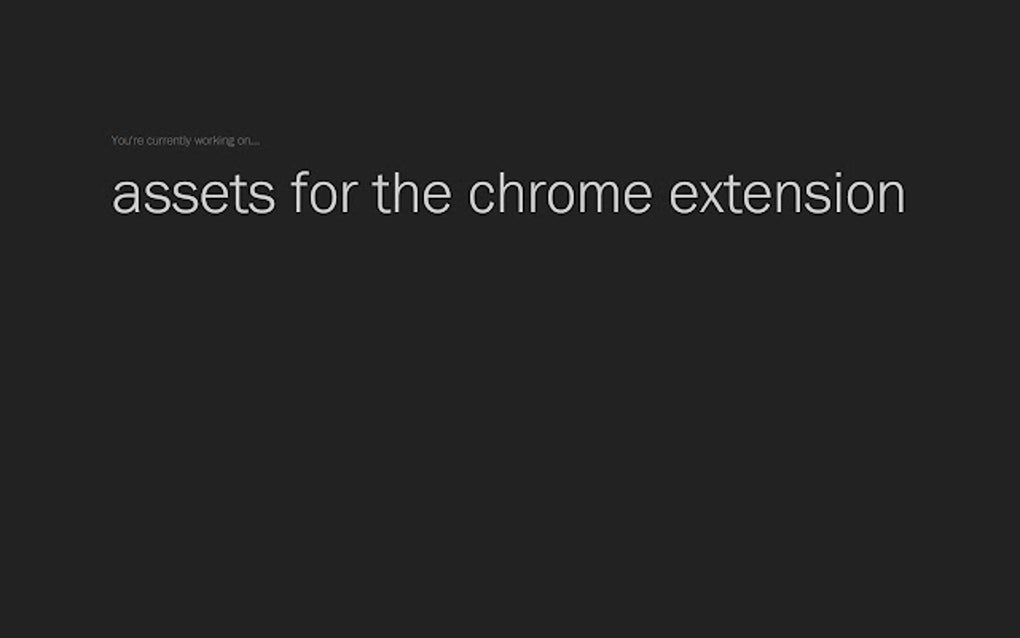Click the empty dark area below the heading

click(510, 420)
